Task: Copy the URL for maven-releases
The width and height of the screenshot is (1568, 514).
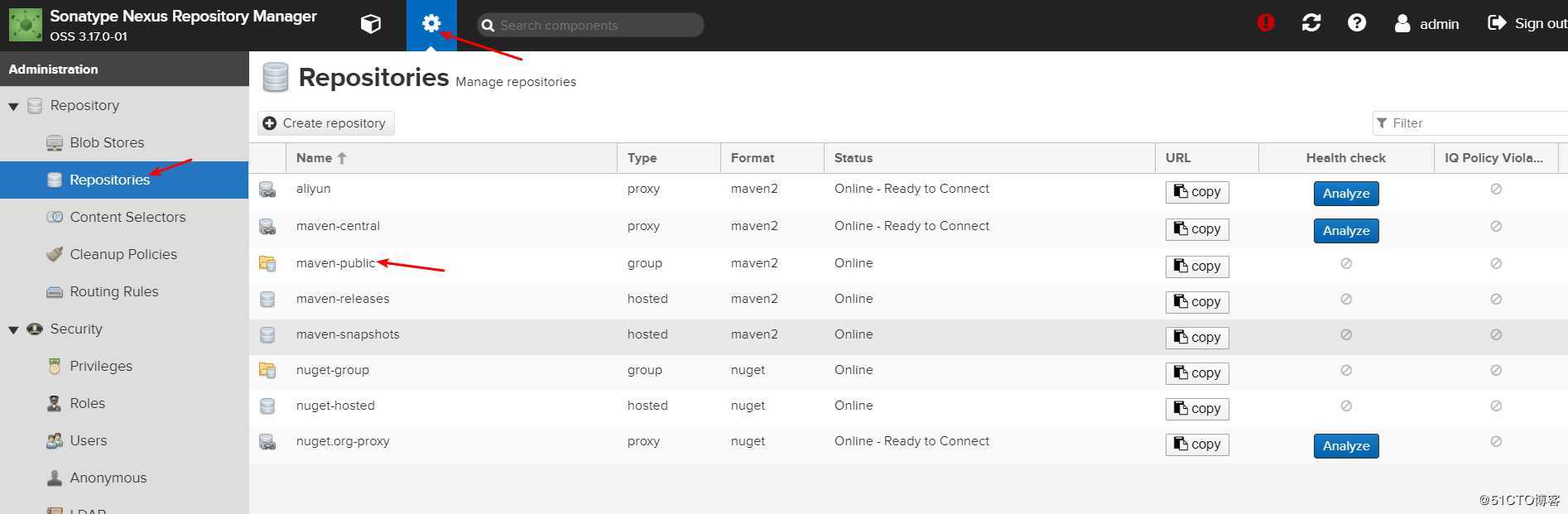Action: (1197, 302)
